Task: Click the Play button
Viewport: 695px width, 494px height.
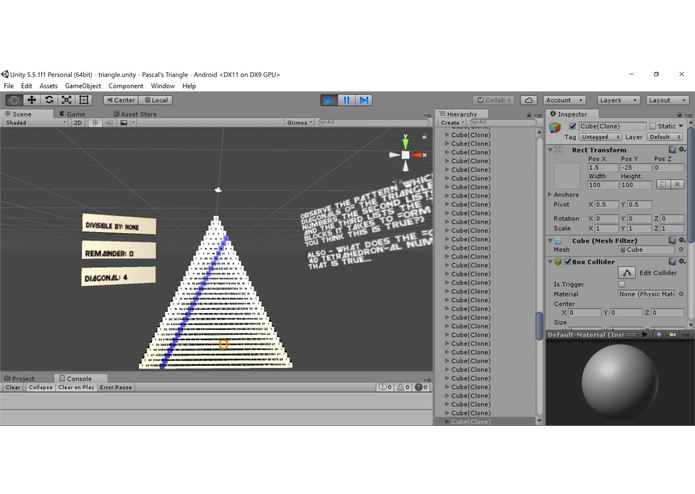Action: 328,100
